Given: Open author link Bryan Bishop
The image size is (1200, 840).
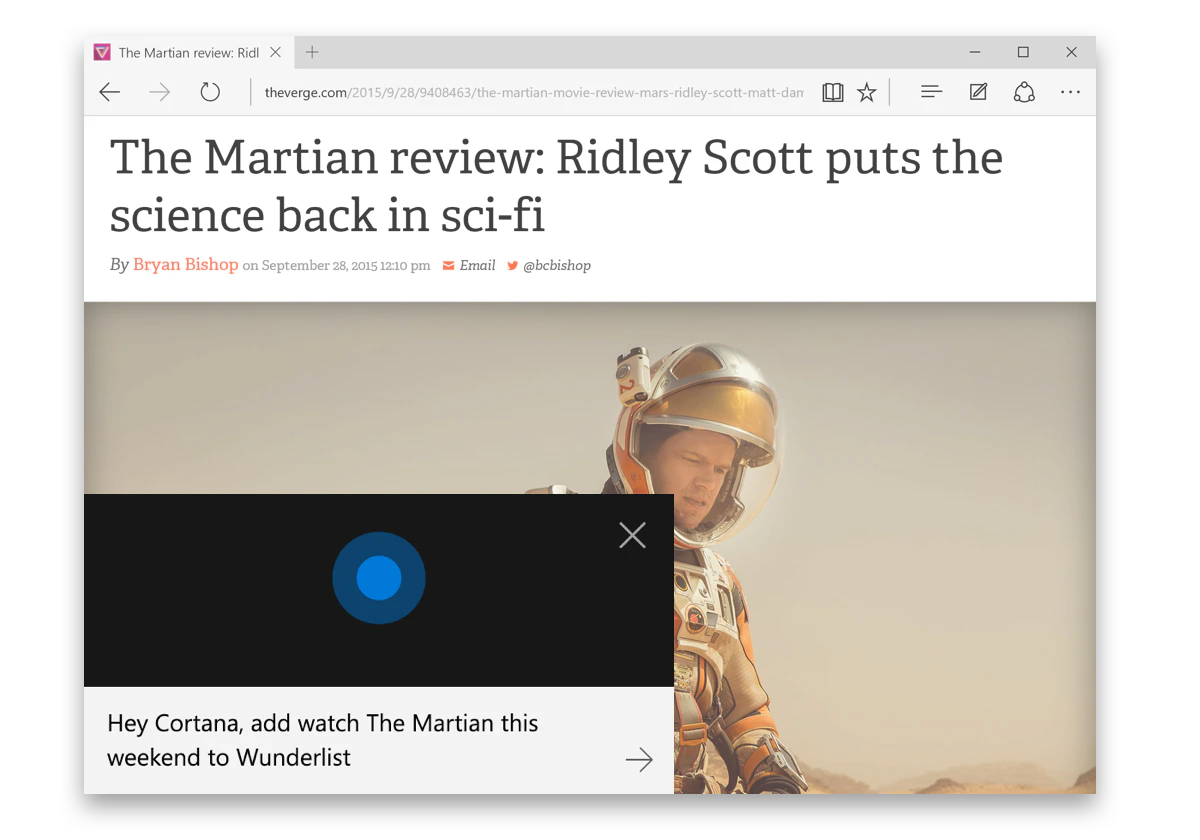Looking at the screenshot, I should point(186,264).
